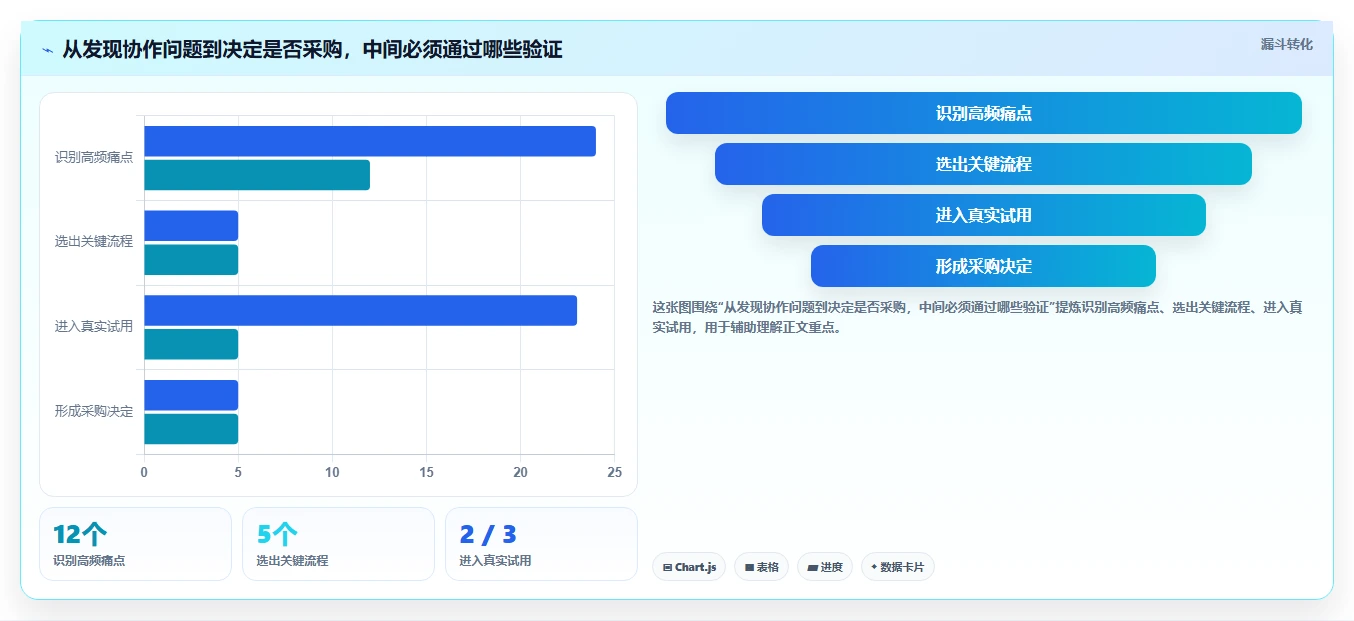Select the 表格 tag chip

[761, 567]
